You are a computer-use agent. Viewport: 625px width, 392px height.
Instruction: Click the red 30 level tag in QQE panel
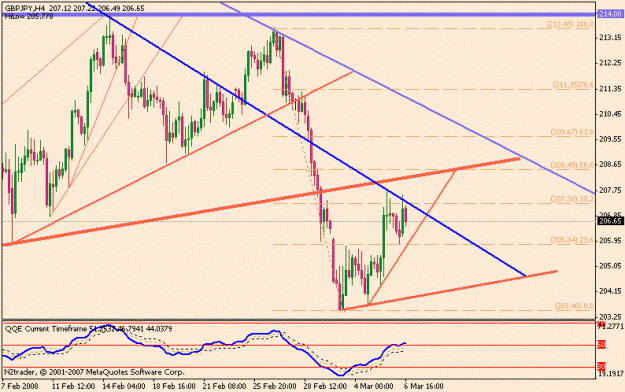(601, 366)
